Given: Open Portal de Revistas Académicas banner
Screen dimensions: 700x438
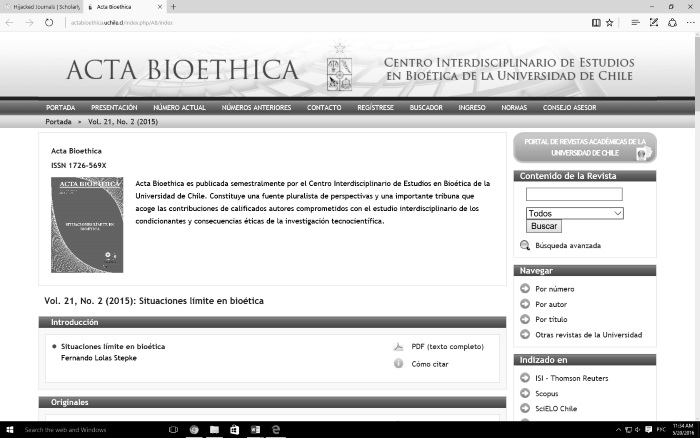Looking at the screenshot, I should coord(585,147).
